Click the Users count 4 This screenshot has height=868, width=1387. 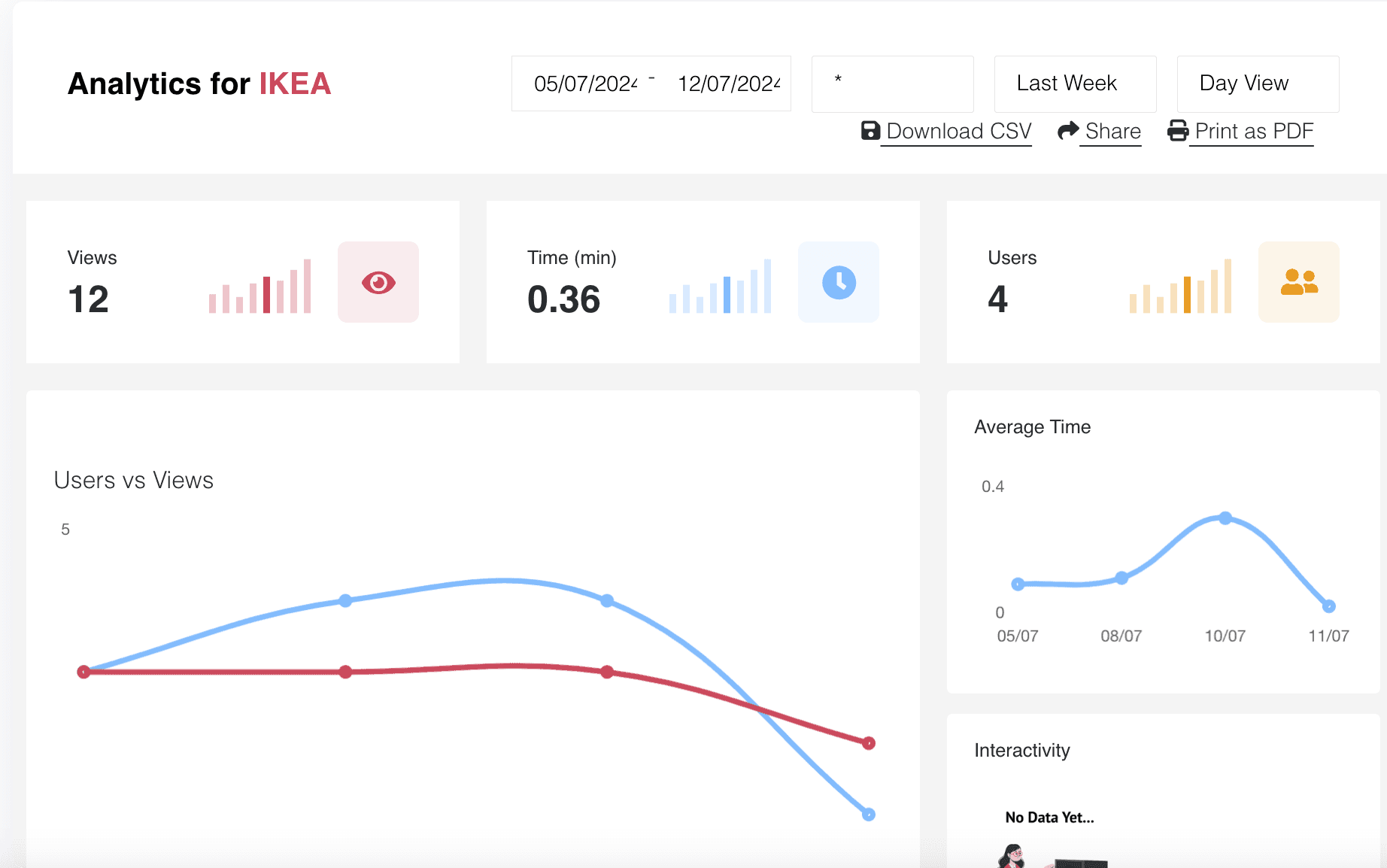[x=998, y=299]
